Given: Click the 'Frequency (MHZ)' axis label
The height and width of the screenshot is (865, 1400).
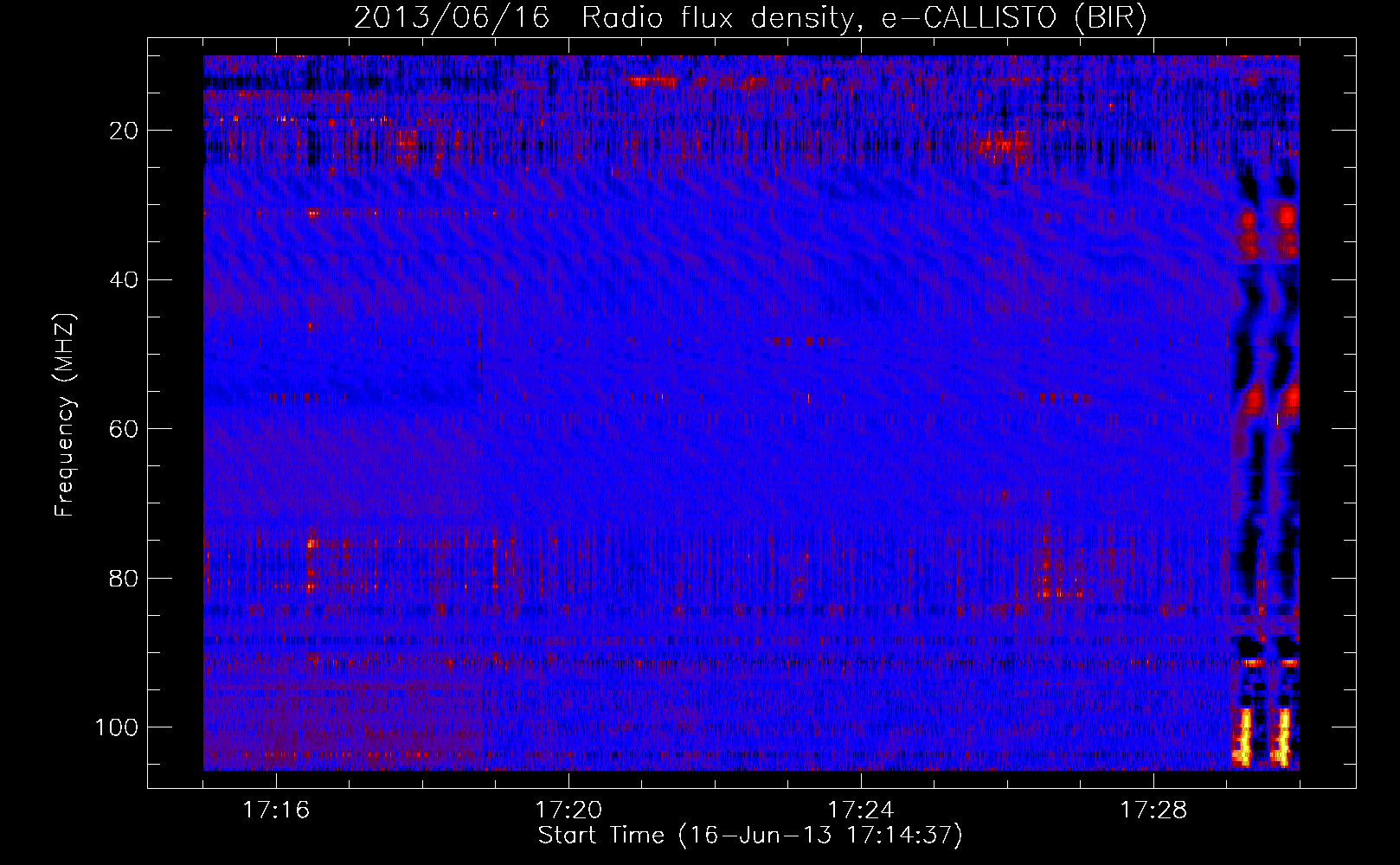Looking at the screenshot, I should [66, 414].
